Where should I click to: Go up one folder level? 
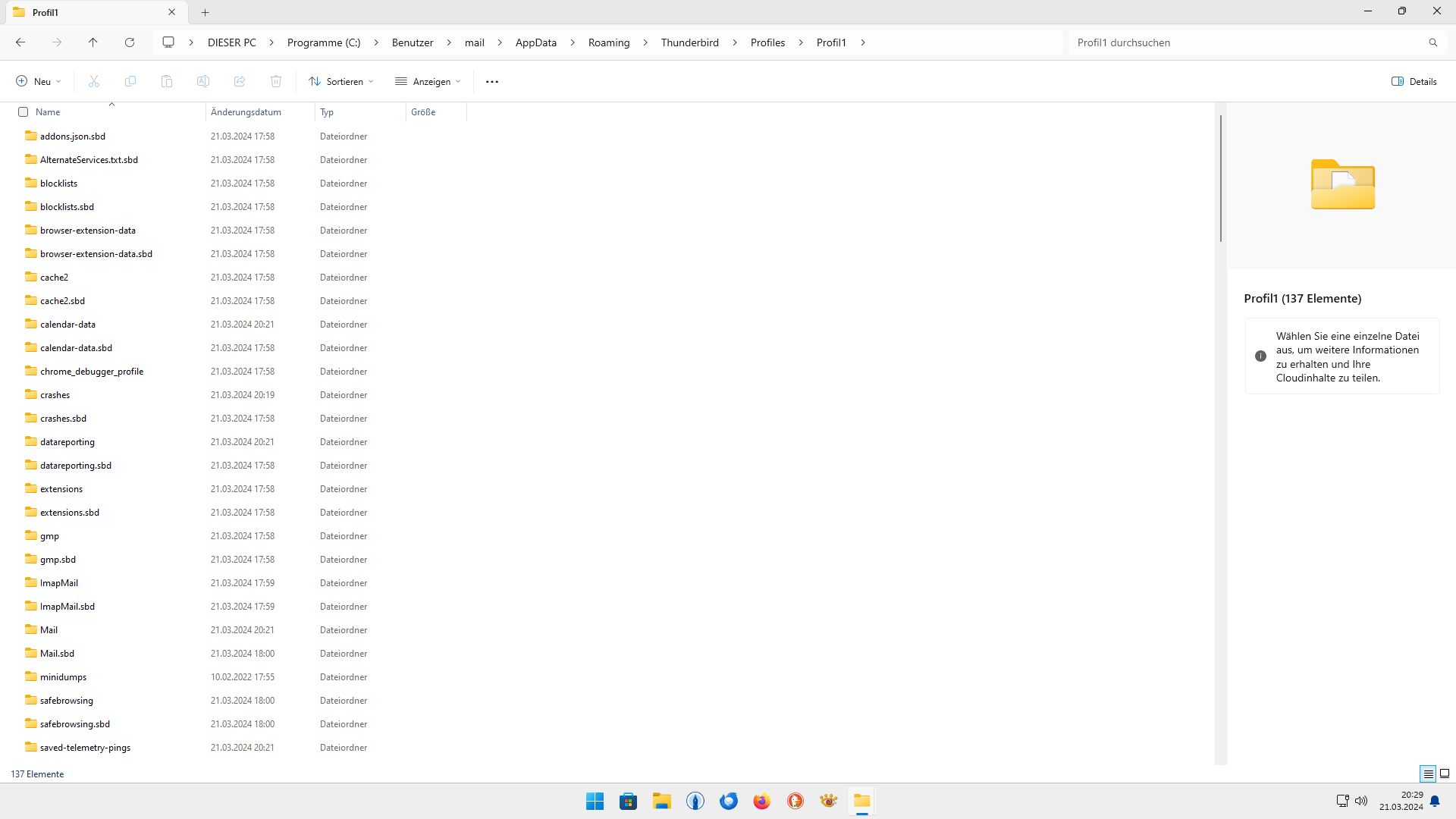tap(93, 42)
